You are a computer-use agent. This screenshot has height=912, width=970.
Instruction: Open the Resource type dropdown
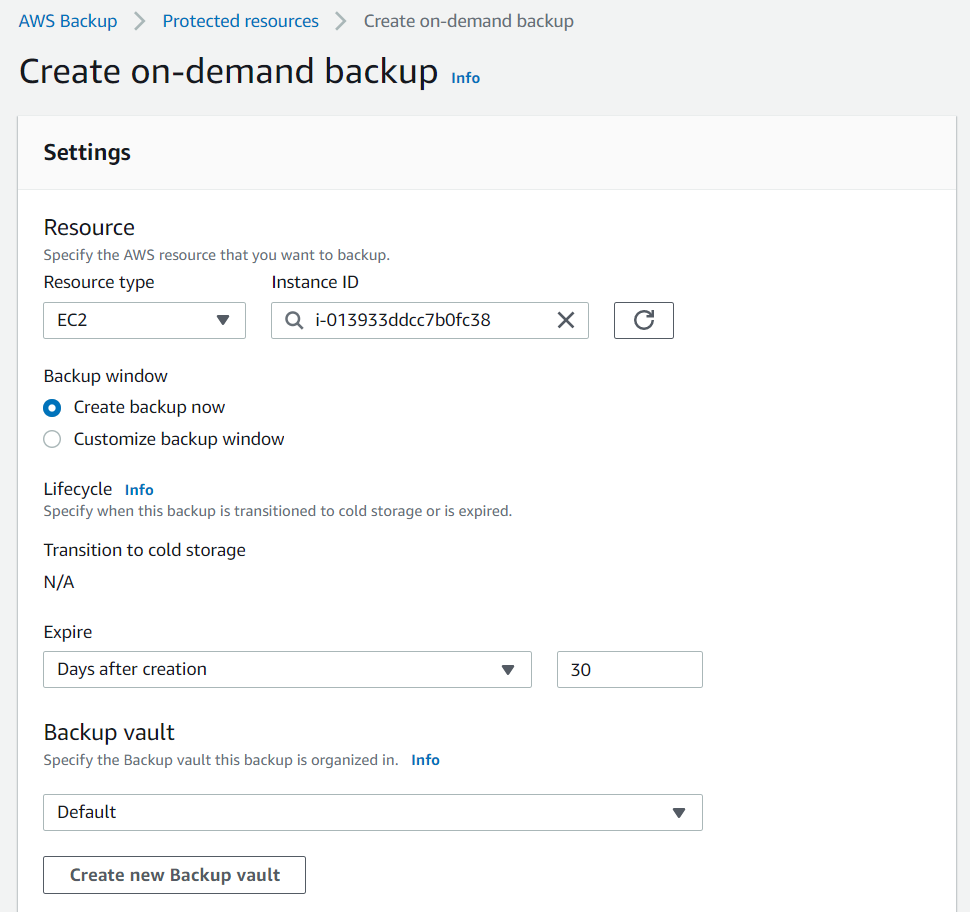tap(144, 320)
